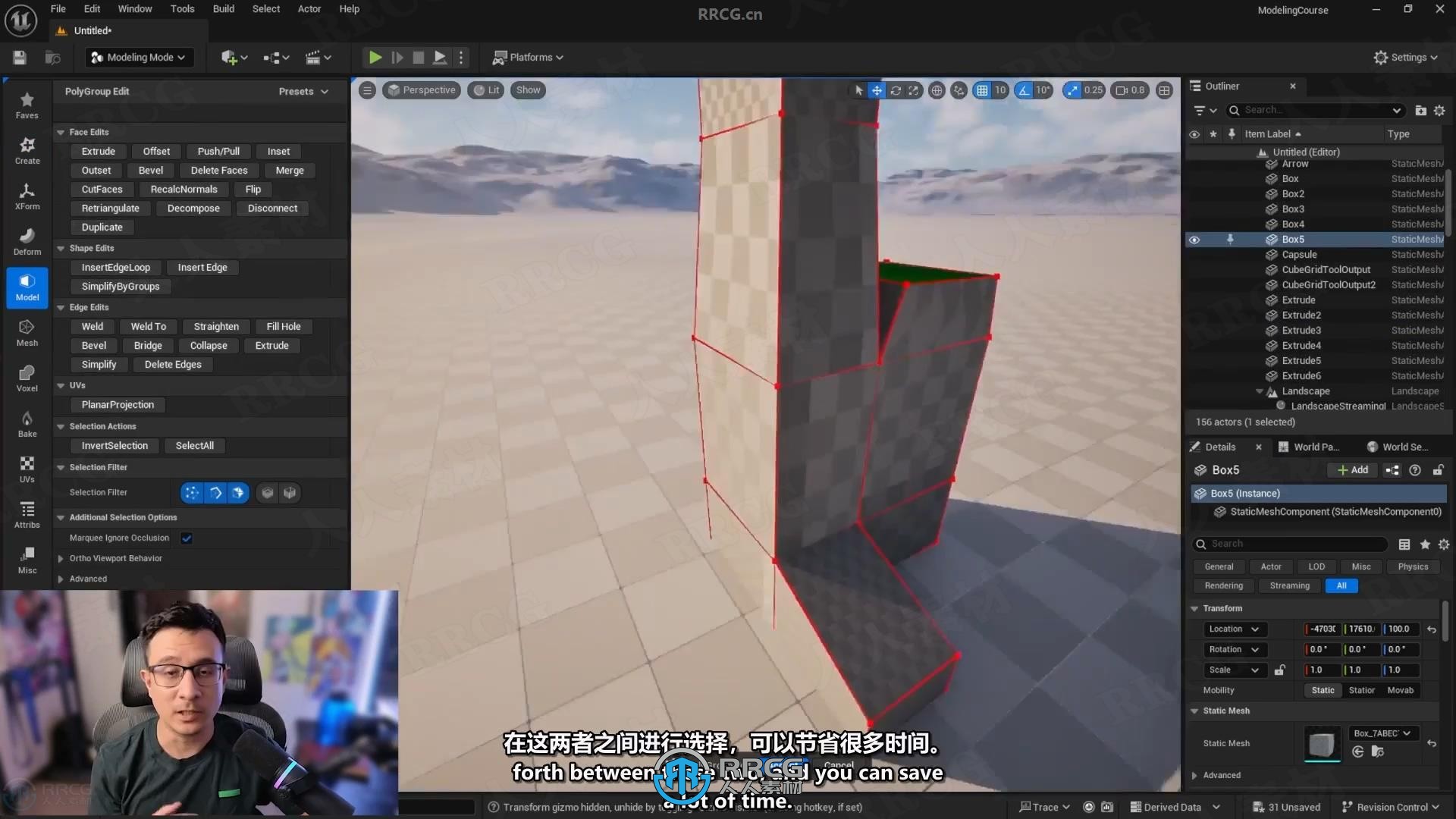The width and height of the screenshot is (1456, 819).
Task: Open the Location type dropdown
Action: [1234, 629]
